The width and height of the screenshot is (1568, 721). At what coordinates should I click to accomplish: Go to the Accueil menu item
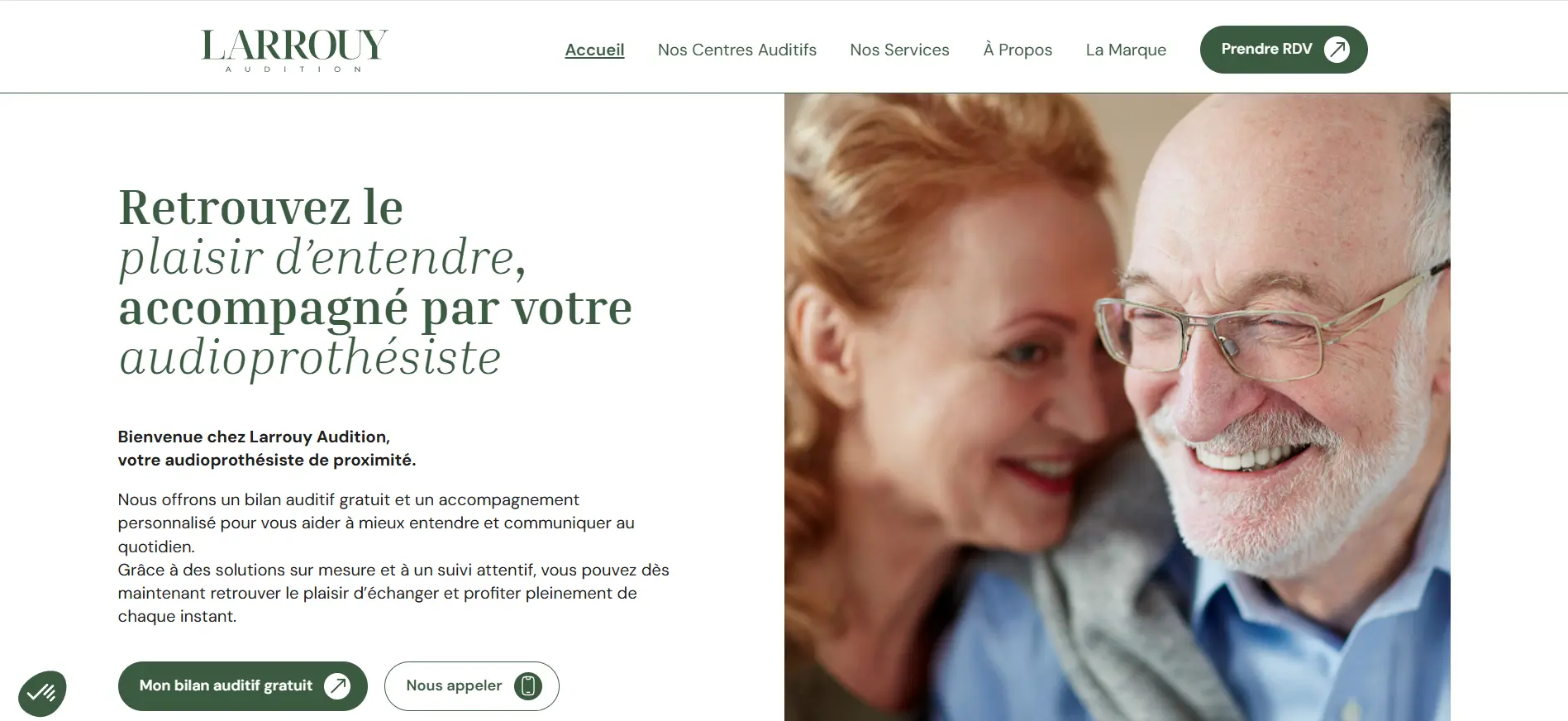click(x=594, y=50)
